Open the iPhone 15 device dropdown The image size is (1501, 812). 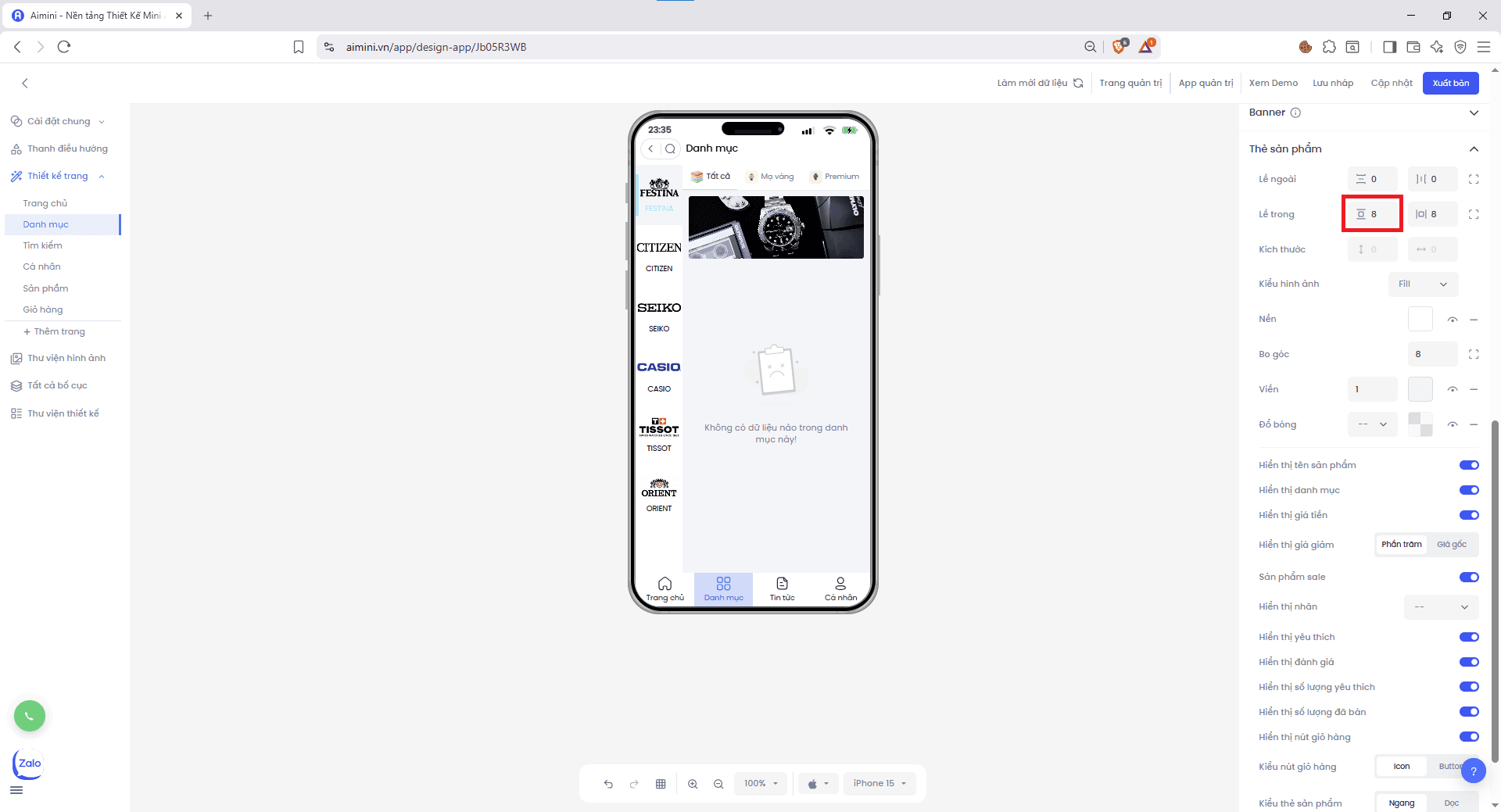pos(879,784)
